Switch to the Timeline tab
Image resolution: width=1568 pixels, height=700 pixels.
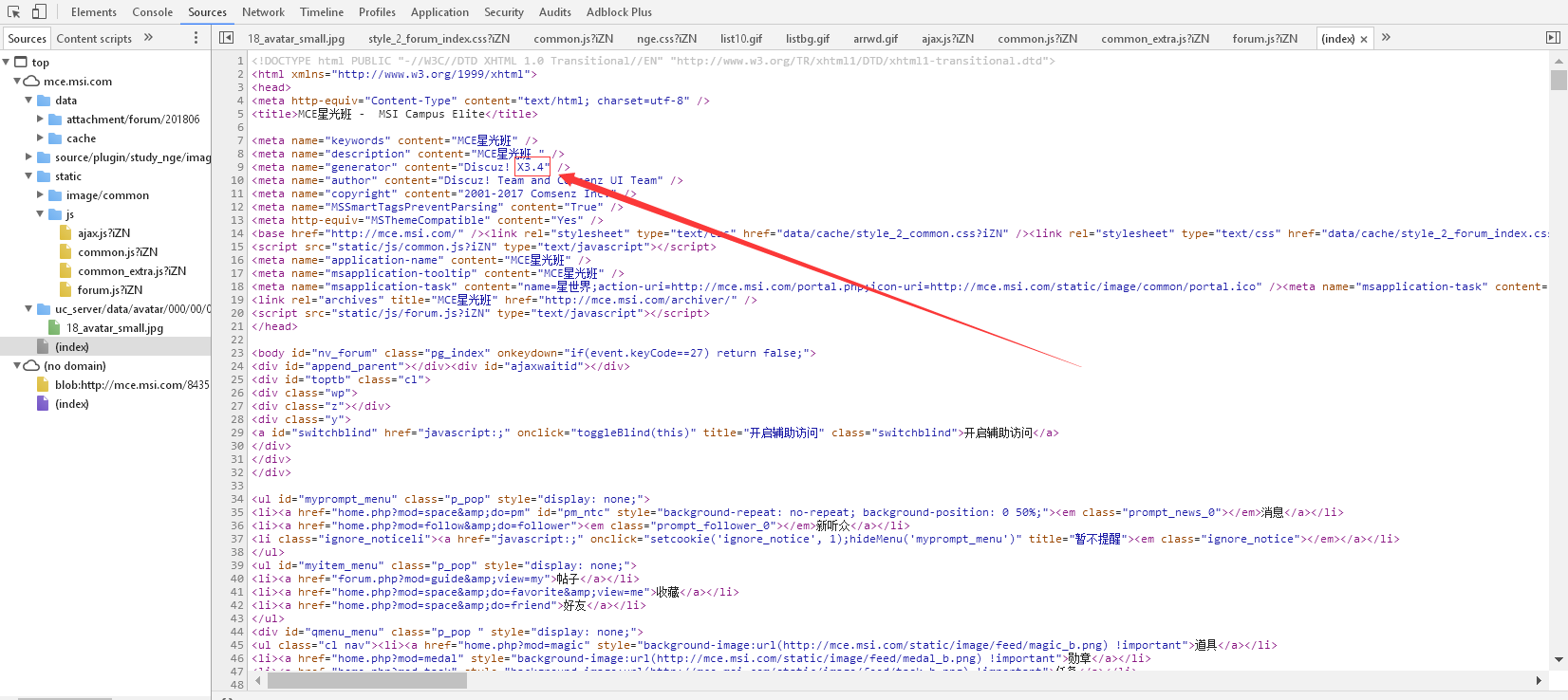[322, 12]
